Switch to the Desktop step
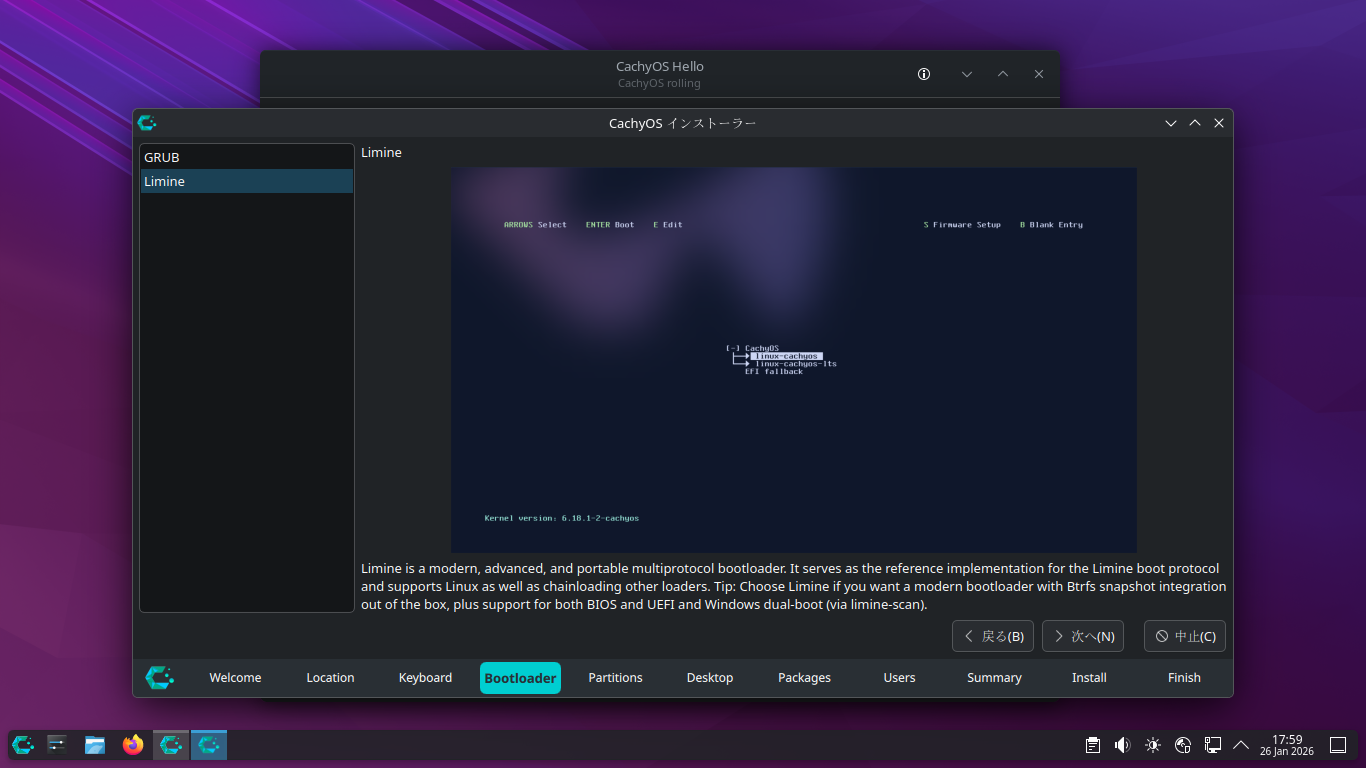The height and width of the screenshot is (768, 1366). click(710, 678)
